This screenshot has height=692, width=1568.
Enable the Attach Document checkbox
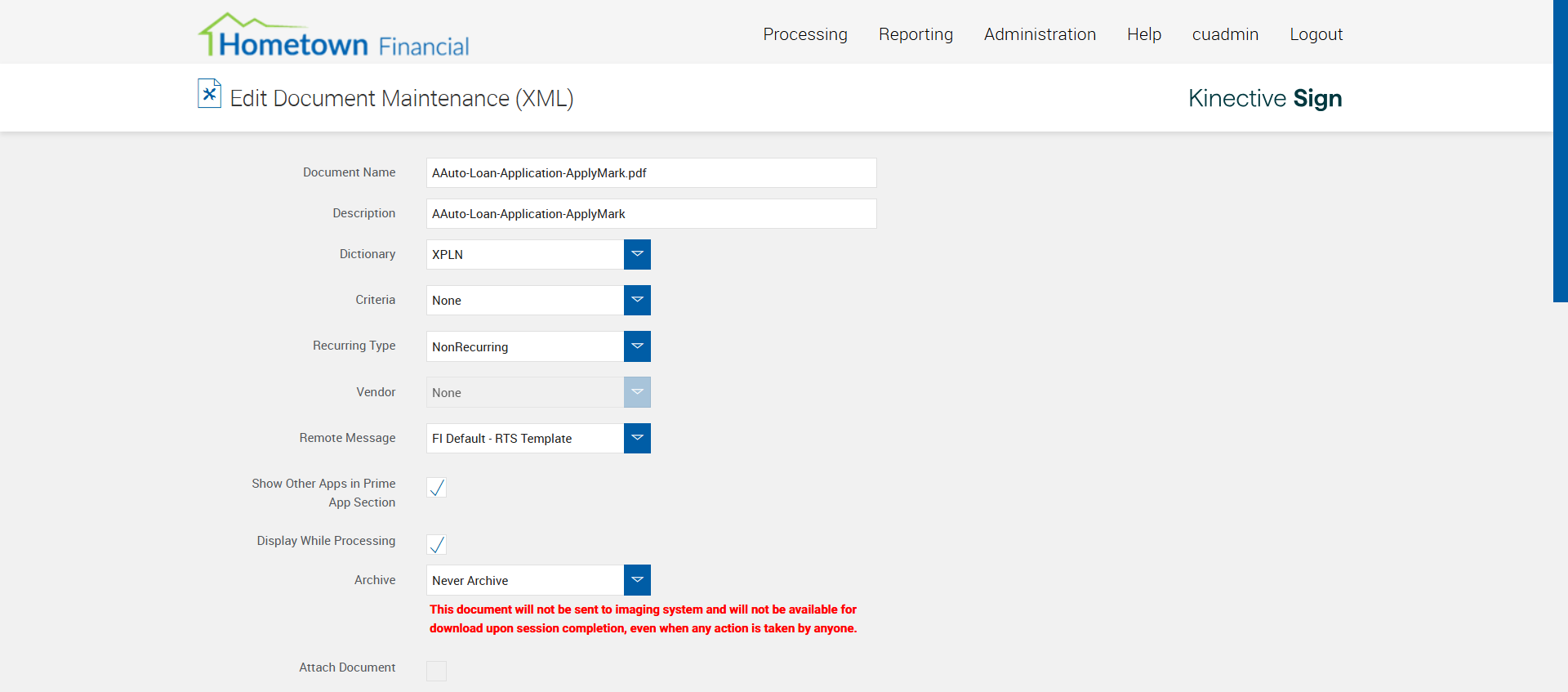[437, 671]
